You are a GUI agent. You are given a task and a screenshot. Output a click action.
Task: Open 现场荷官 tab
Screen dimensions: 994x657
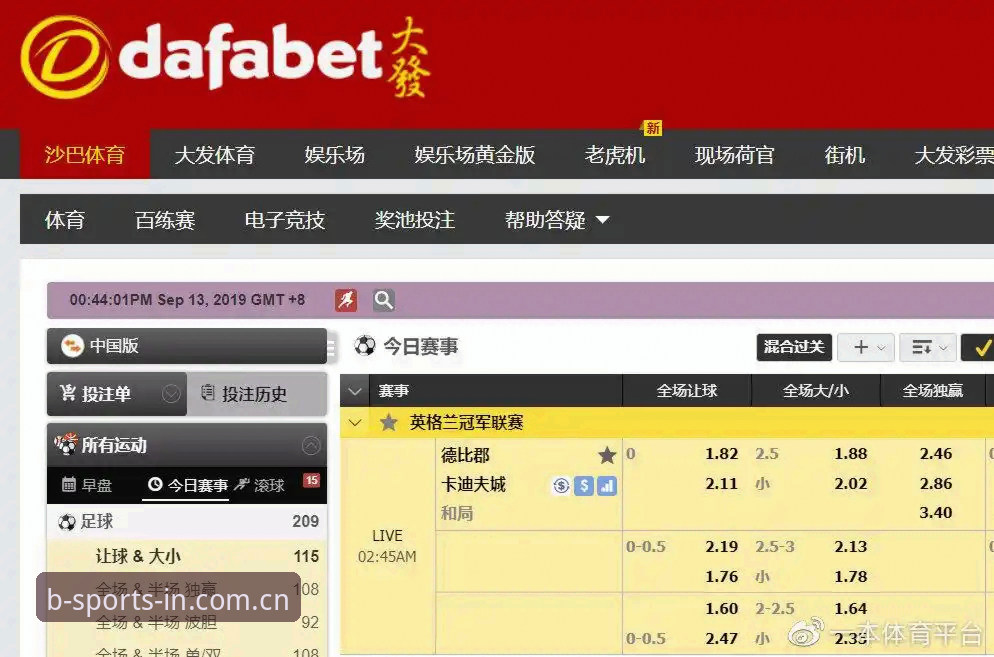tap(734, 155)
